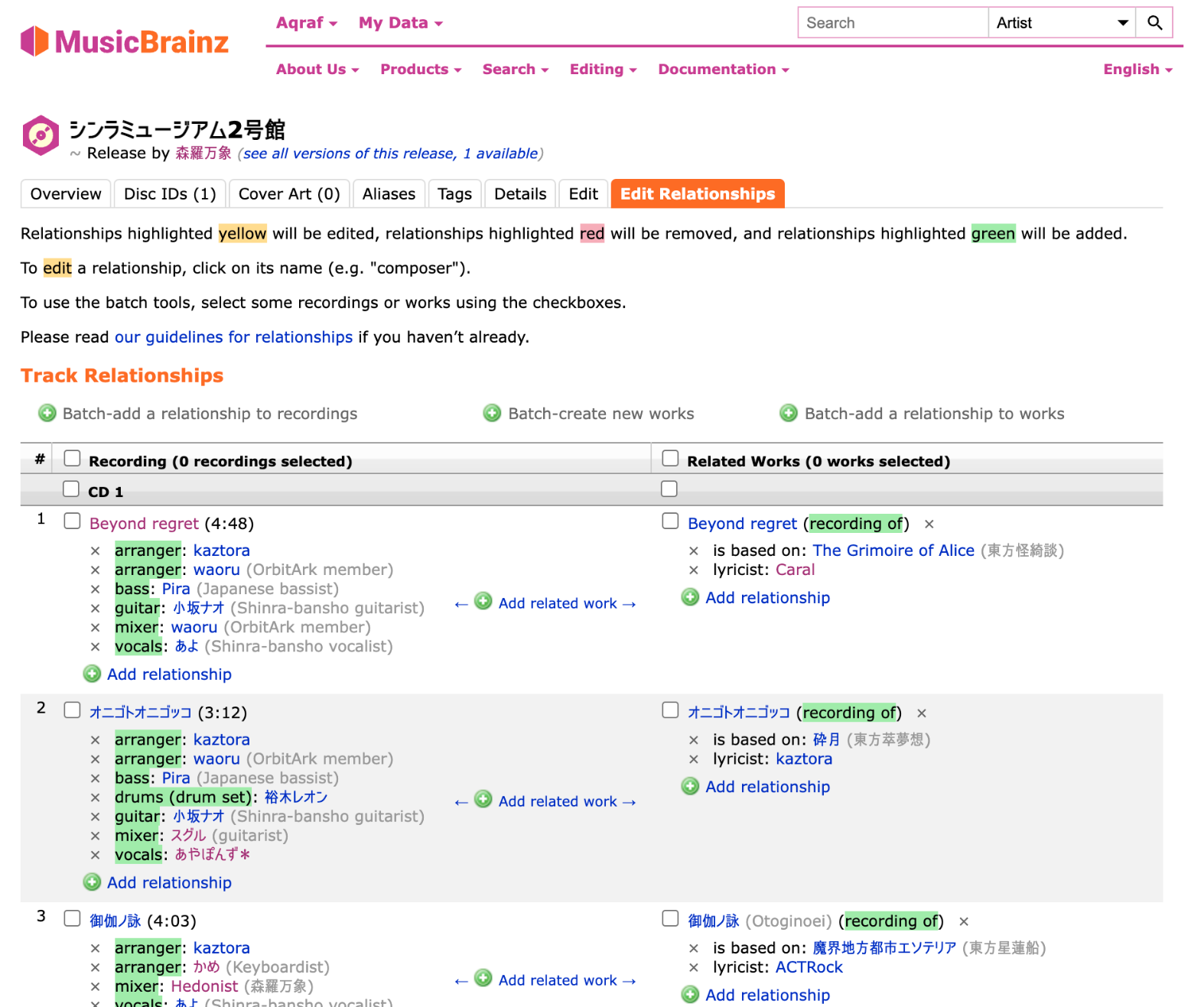Click the MusicBrainz logo
Image resolution: width=1204 pixels, height=1007 pixels.
coord(125,41)
